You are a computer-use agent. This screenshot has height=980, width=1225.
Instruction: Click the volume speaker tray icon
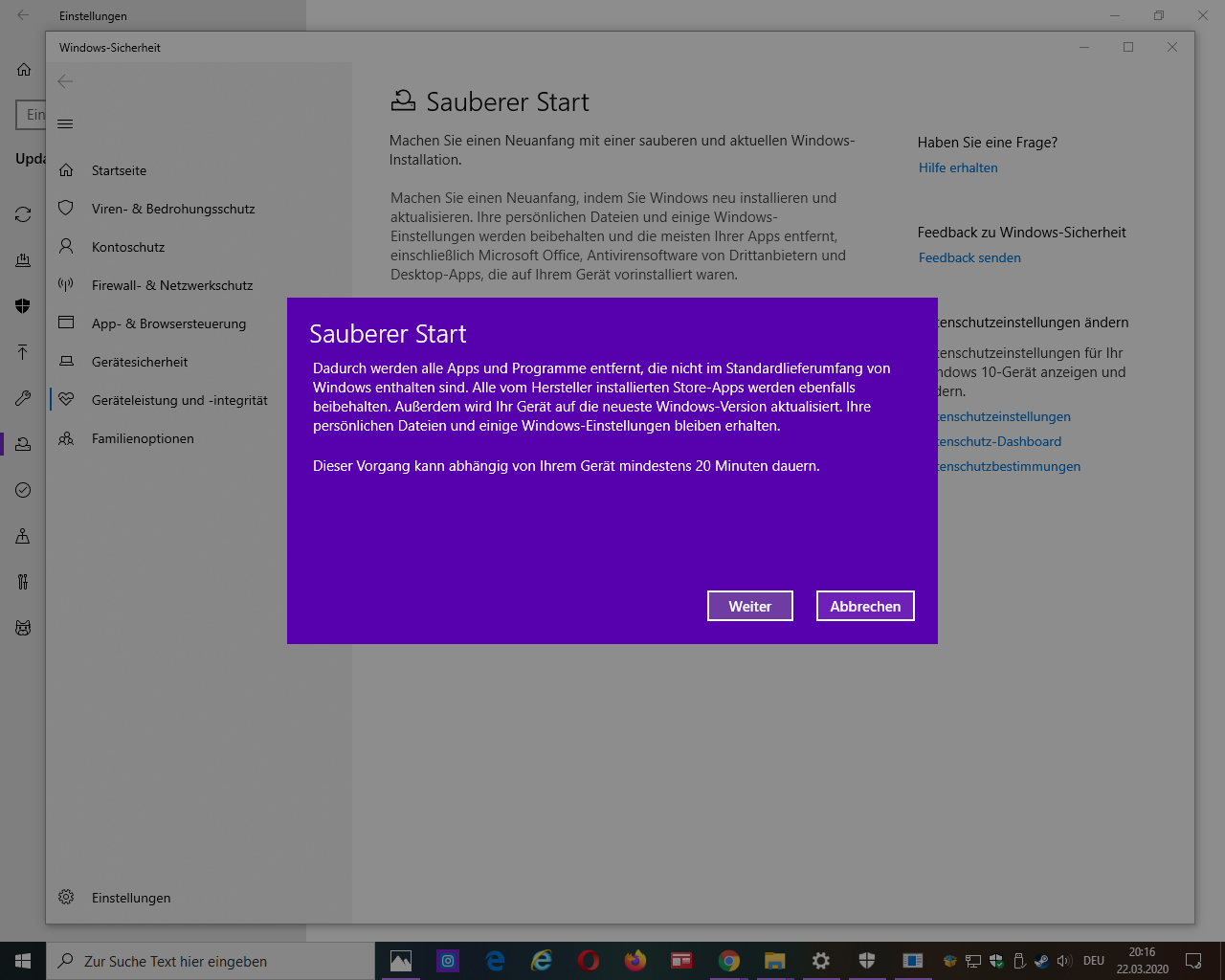point(1064,961)
